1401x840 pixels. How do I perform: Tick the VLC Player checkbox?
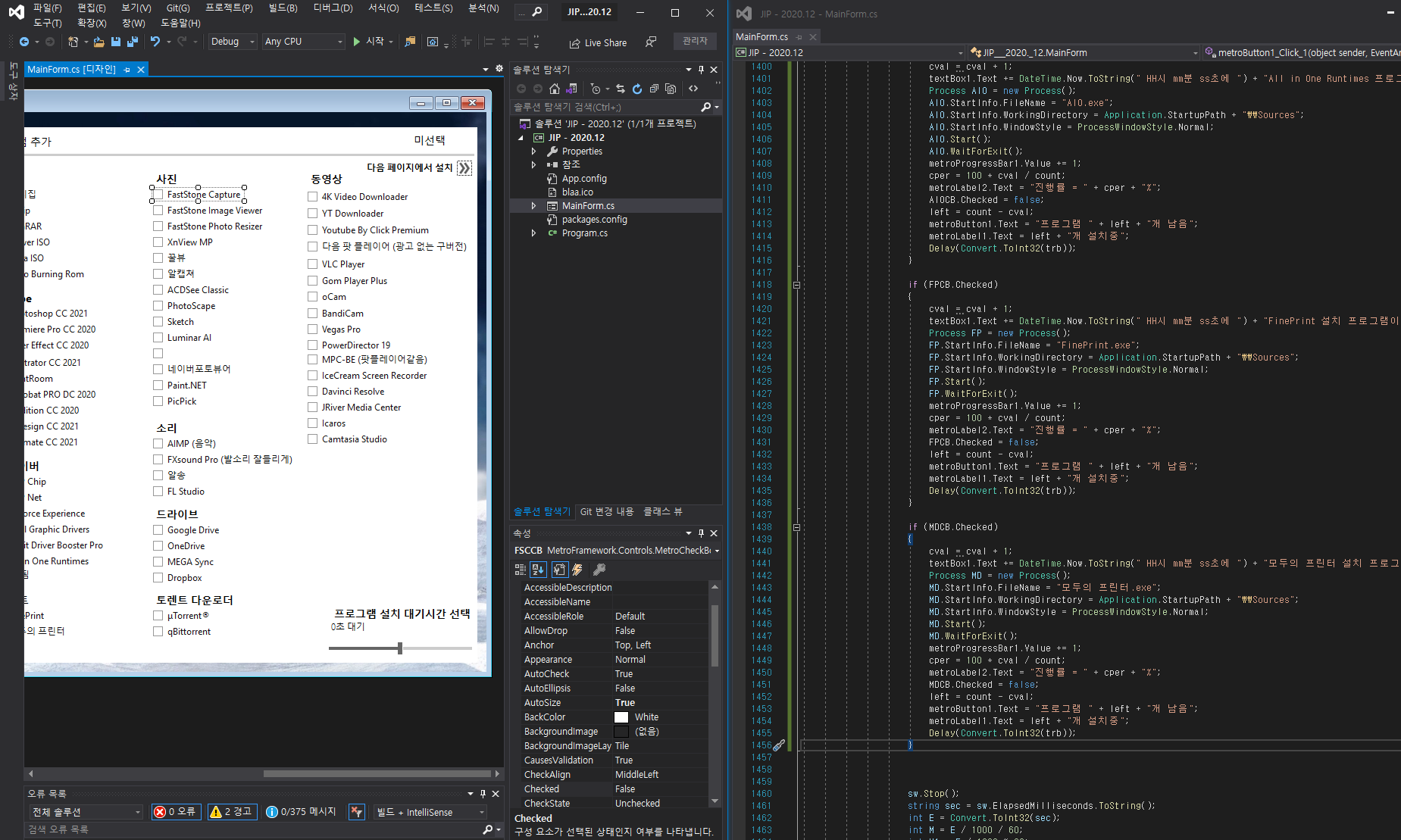[x=312, y=264]
